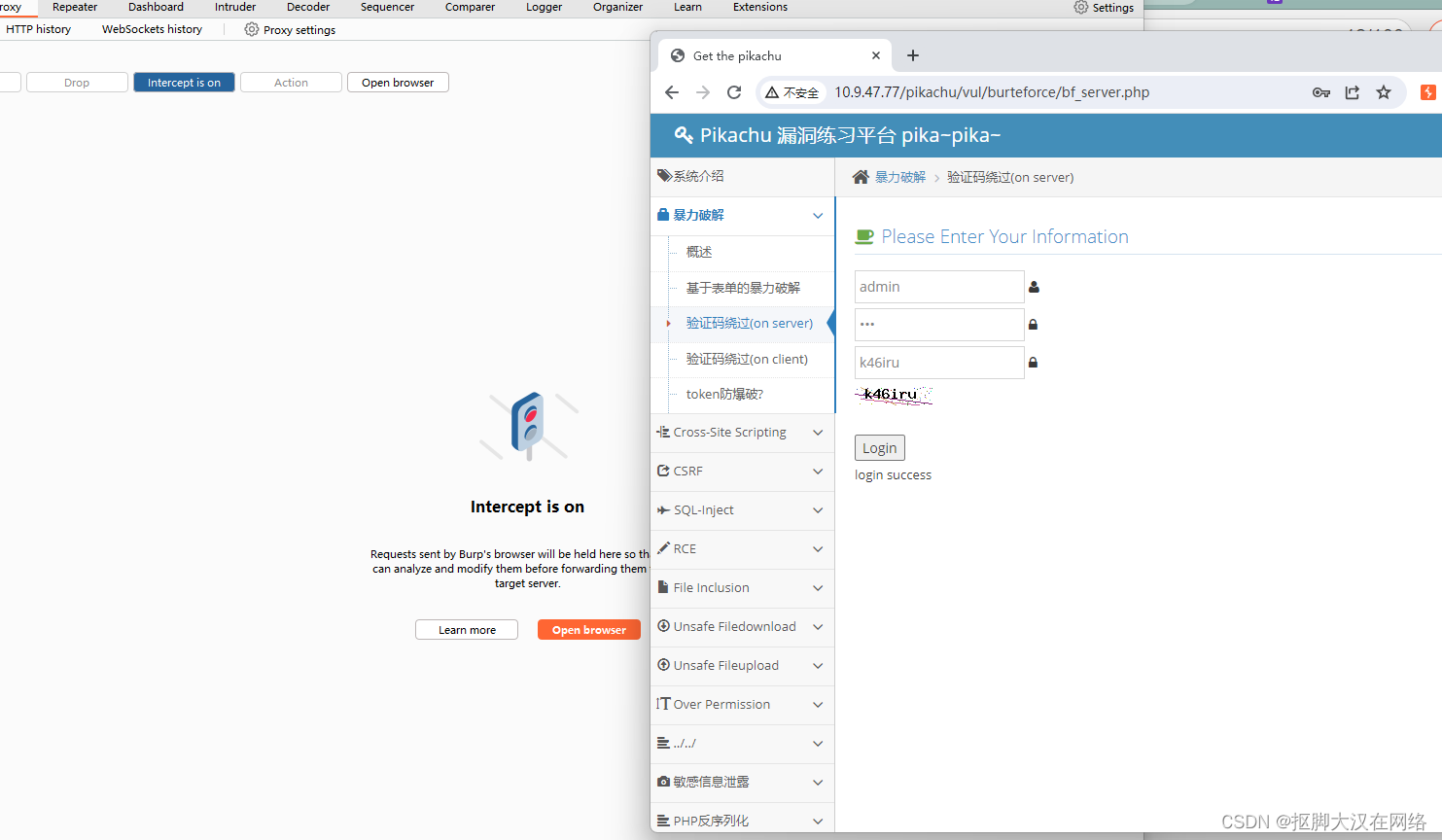Expand the RCE section
This screenshot has width=1442, height=840.
click(742, 549)
